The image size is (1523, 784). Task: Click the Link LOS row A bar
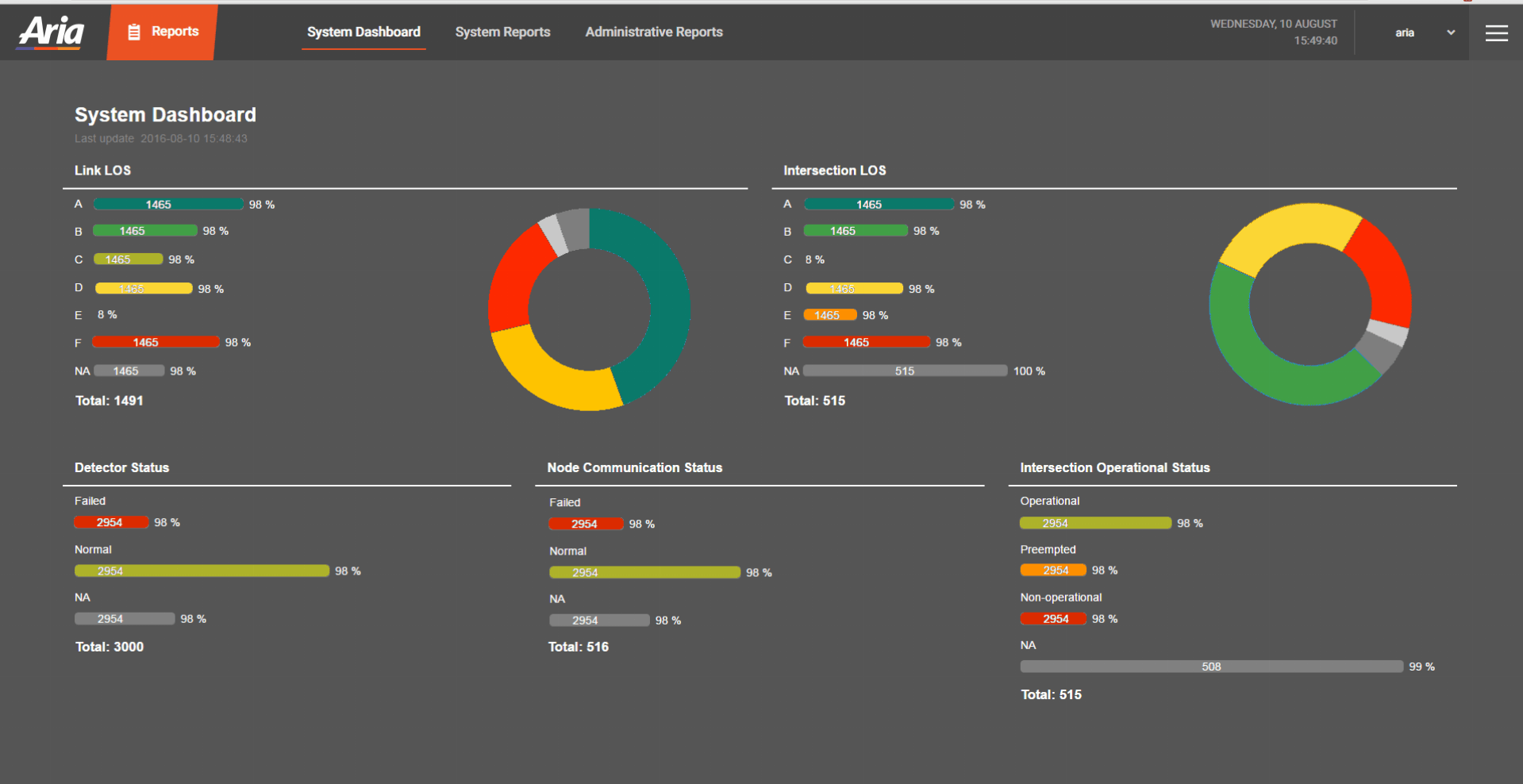coord(168,204)
